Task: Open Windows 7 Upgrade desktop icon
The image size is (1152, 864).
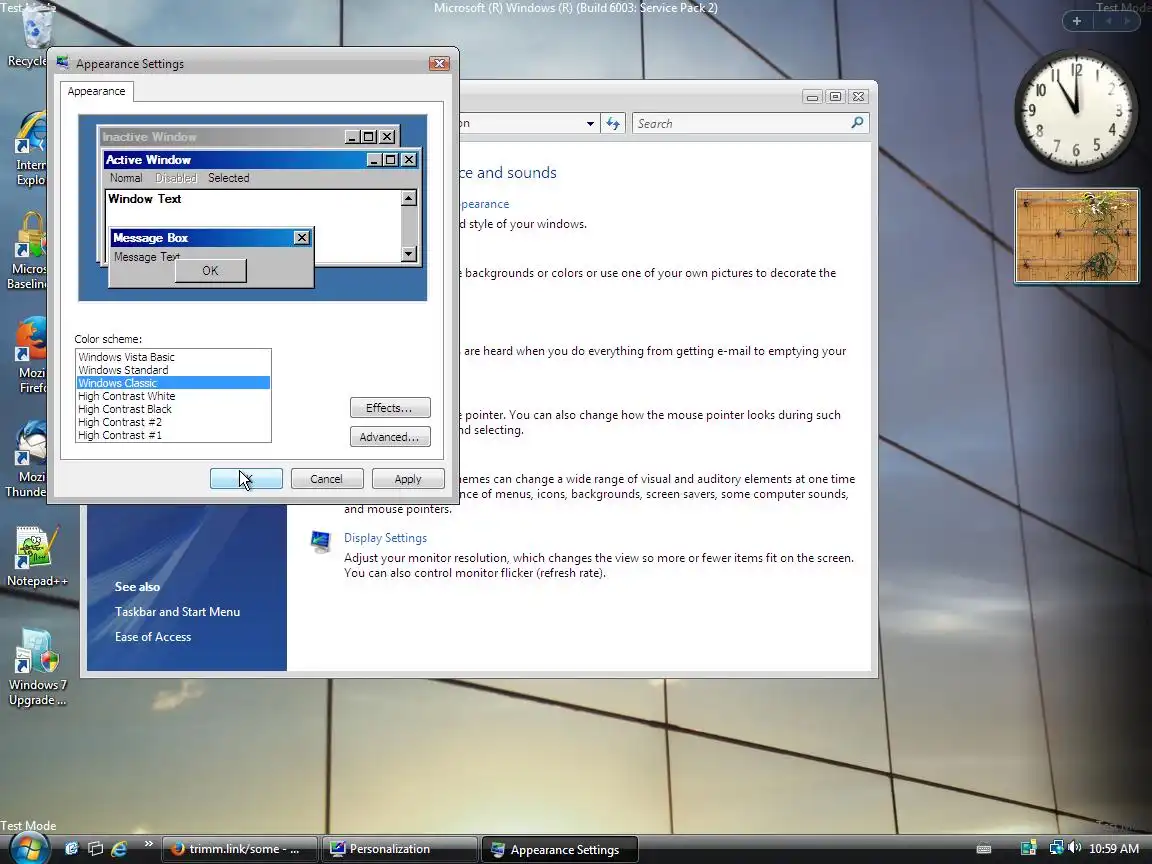Action: tap(37, 667)
